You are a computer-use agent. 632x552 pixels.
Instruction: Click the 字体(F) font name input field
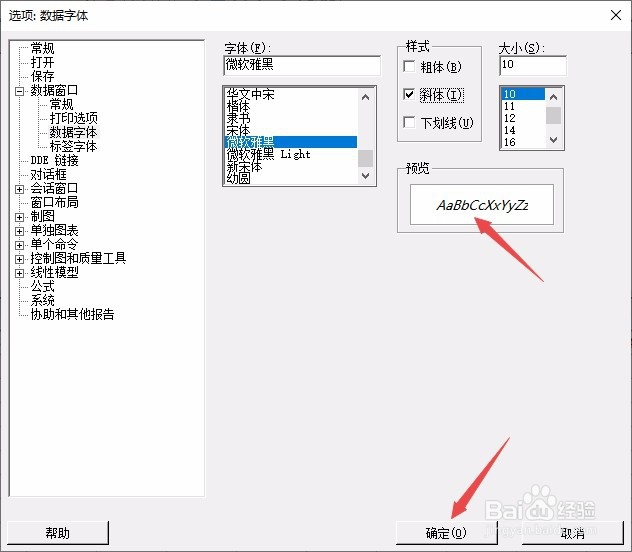(x=302, y=65)
